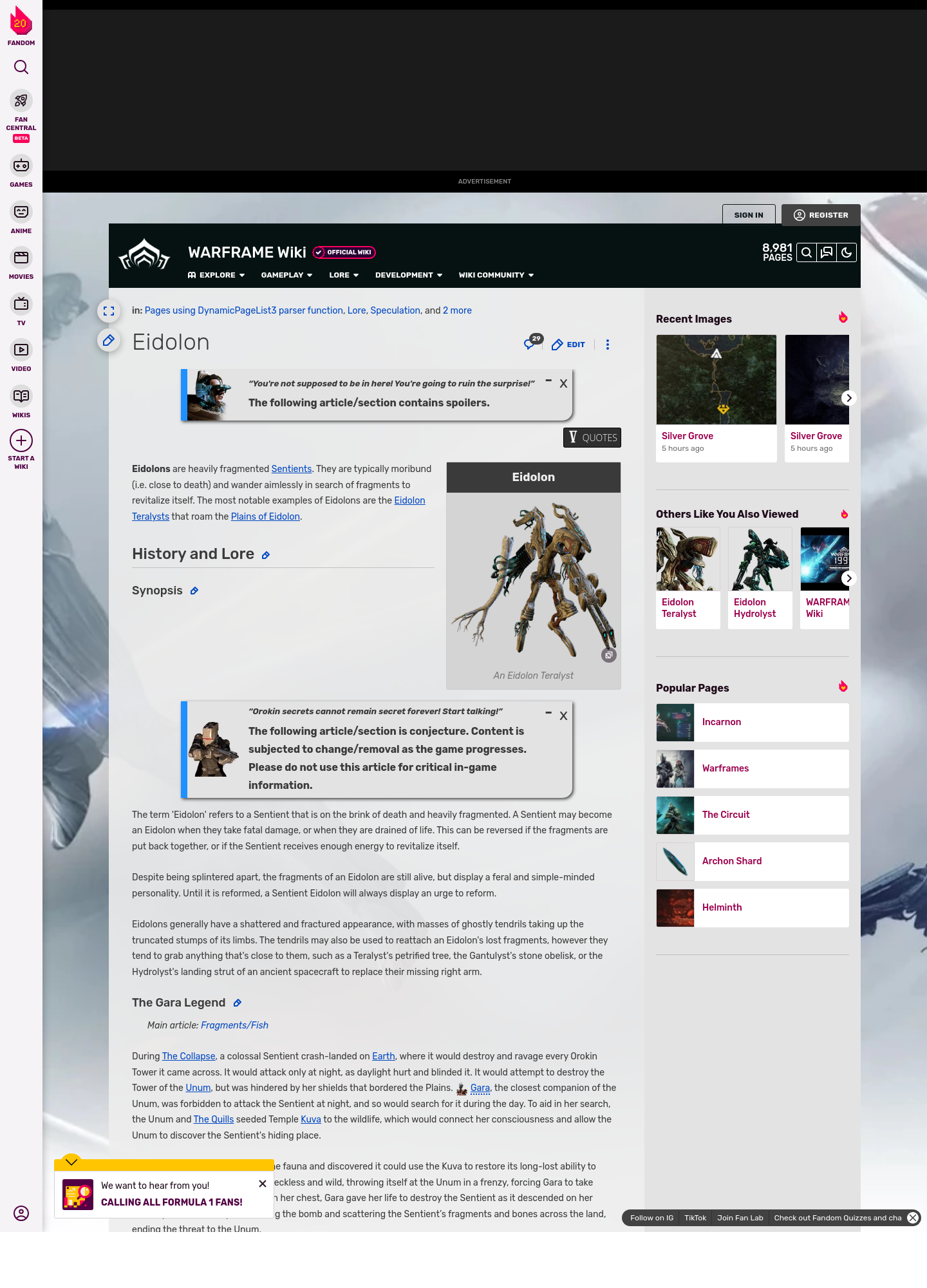The height and width of the screenshot is (1288, 927).
Task: Close the Formula 1 fans survey popup
Action: coord(263,1184)
